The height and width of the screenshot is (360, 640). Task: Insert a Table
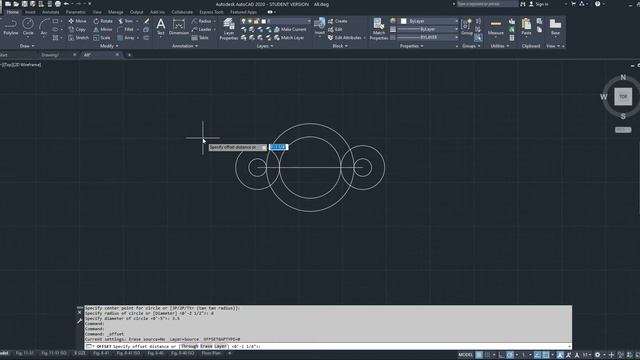[200, 38]
